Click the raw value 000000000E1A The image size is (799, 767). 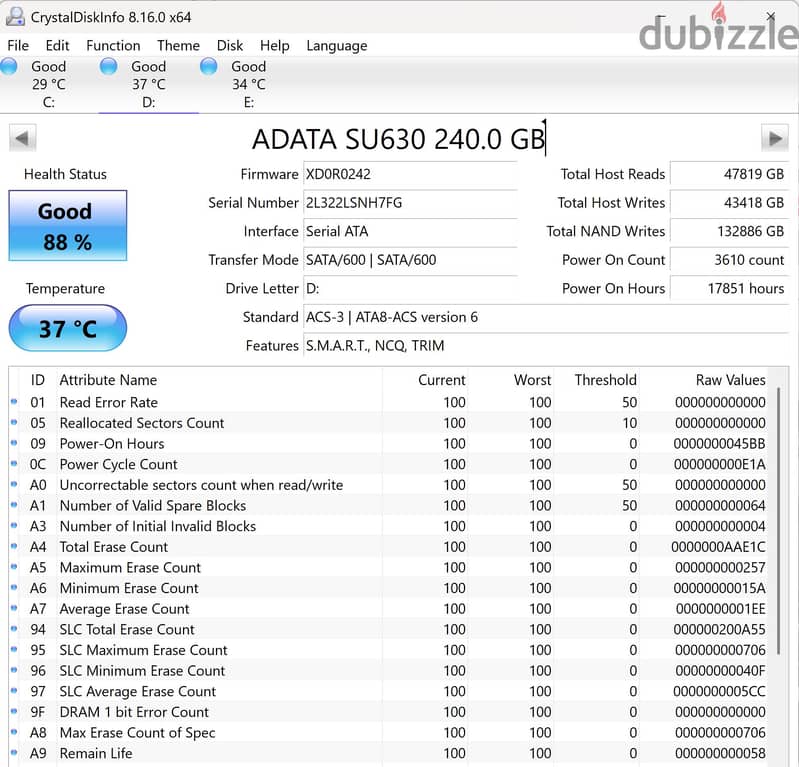pyautogui.click(x=720, y=464)
